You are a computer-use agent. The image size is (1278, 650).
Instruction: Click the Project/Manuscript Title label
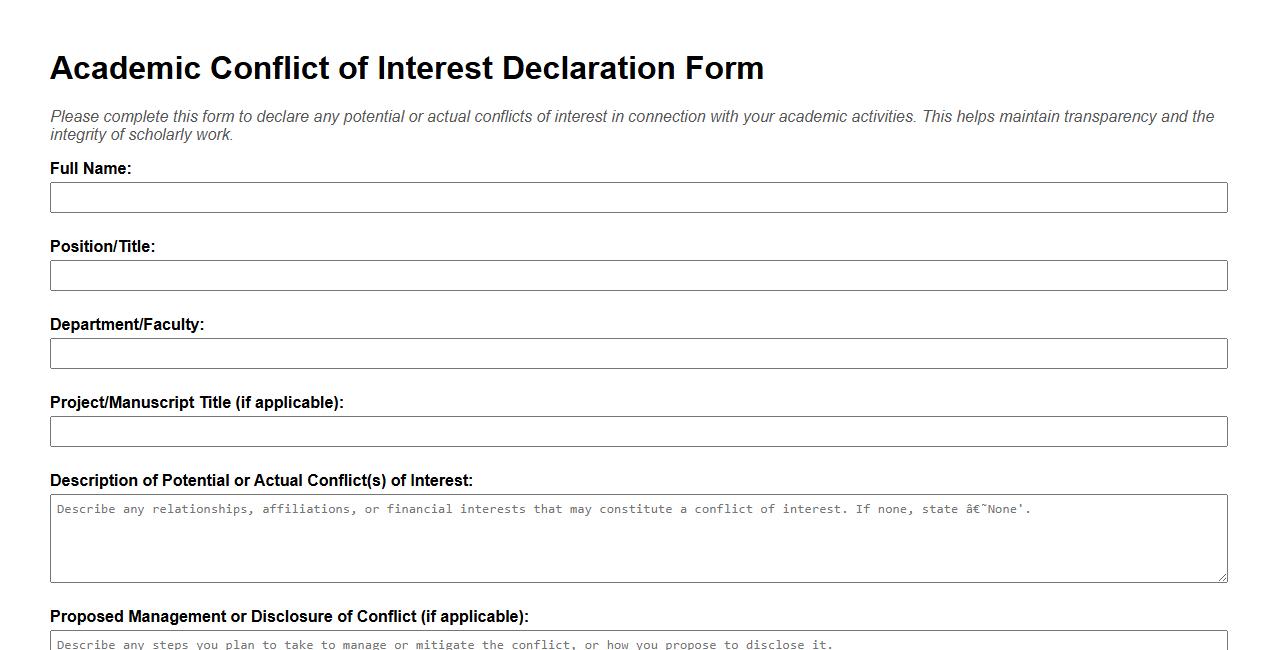(x=196, y=402)
